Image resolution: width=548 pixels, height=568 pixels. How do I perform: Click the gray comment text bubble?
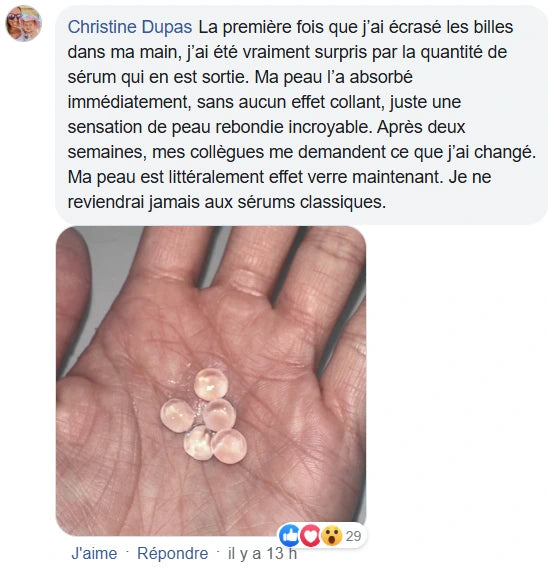point(301,114)
